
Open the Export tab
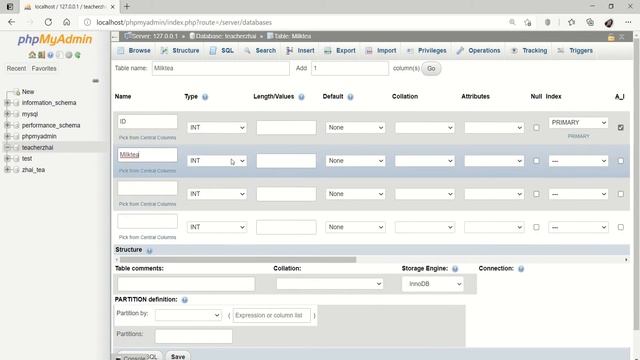tap(340, 51)
